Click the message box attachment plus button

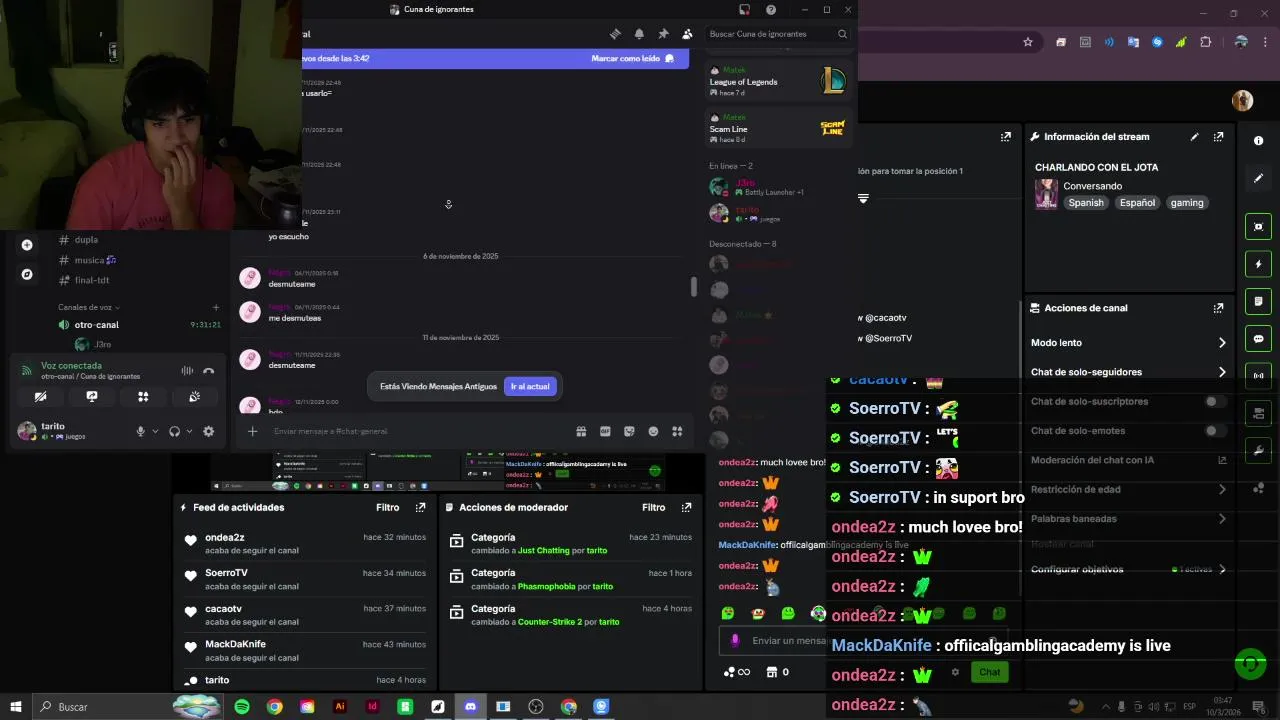(x=252, y=431)
